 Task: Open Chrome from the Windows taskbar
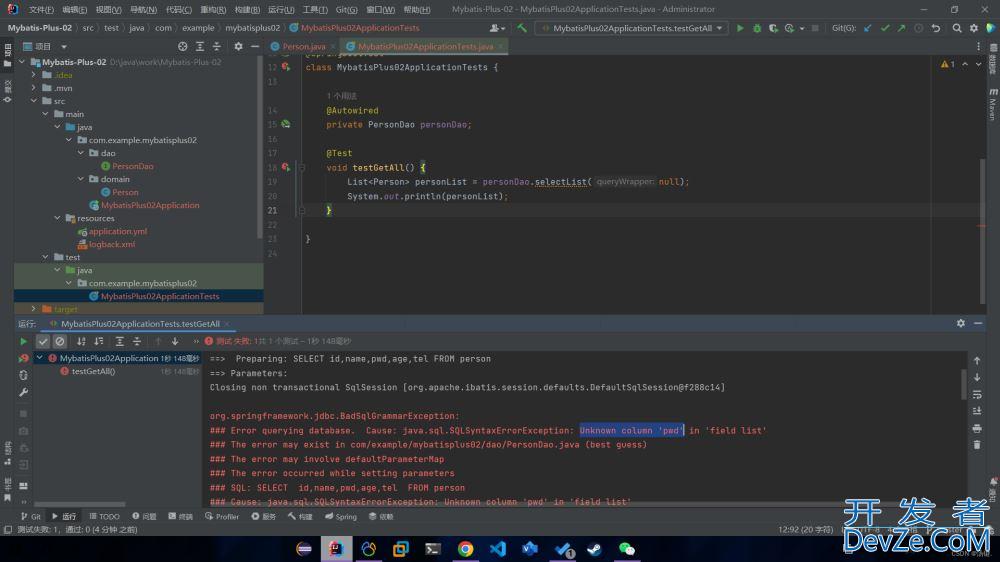[x=466, y=549]
